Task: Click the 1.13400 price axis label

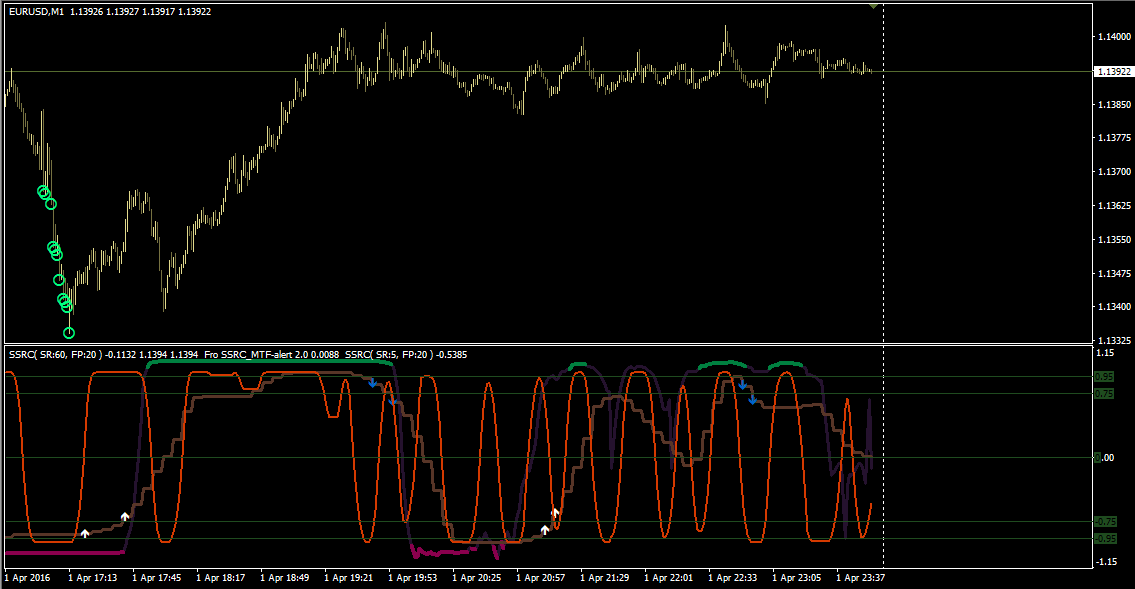Action: [x=1114, y=307]
